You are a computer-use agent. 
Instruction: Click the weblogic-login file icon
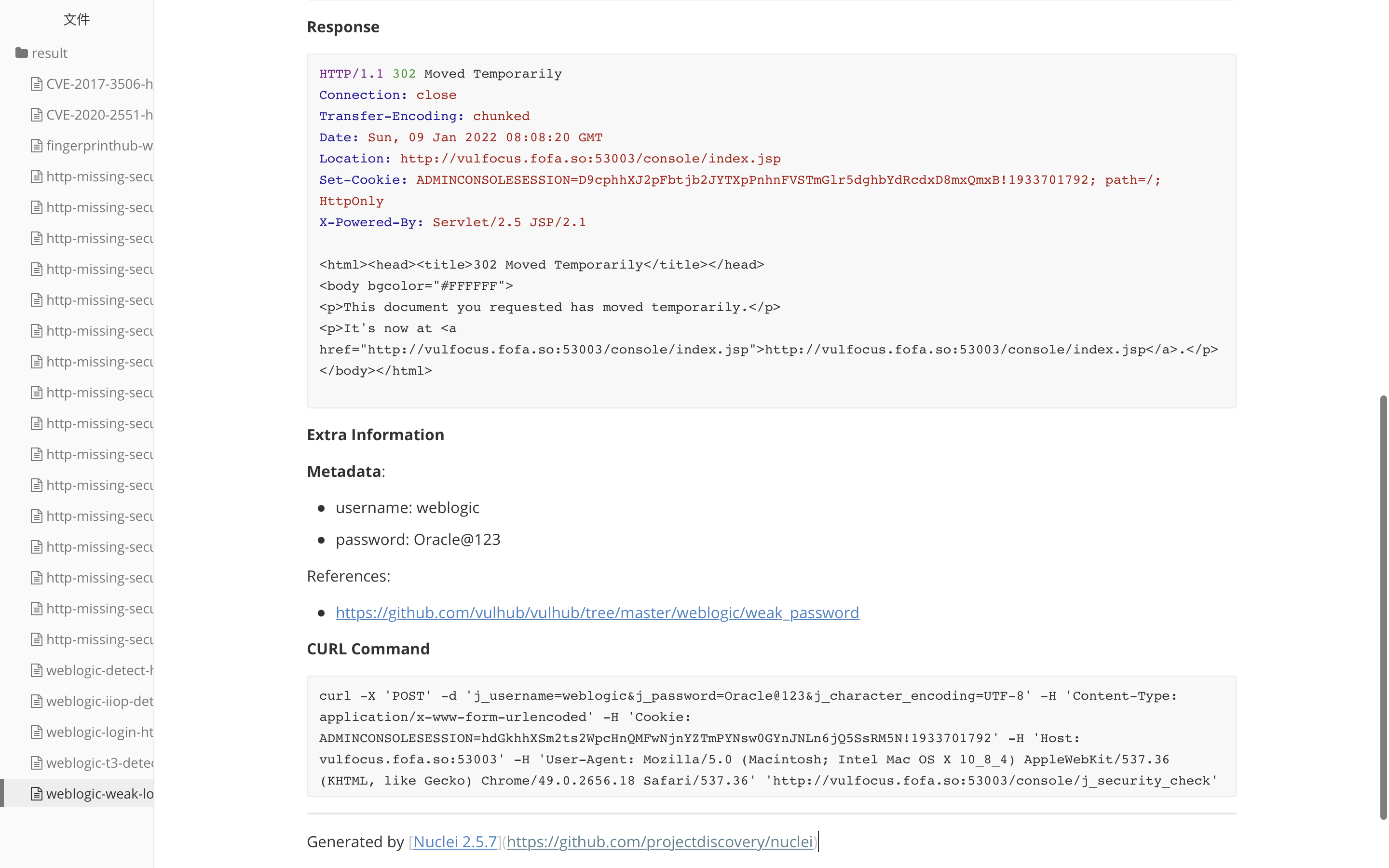(37, 732)
